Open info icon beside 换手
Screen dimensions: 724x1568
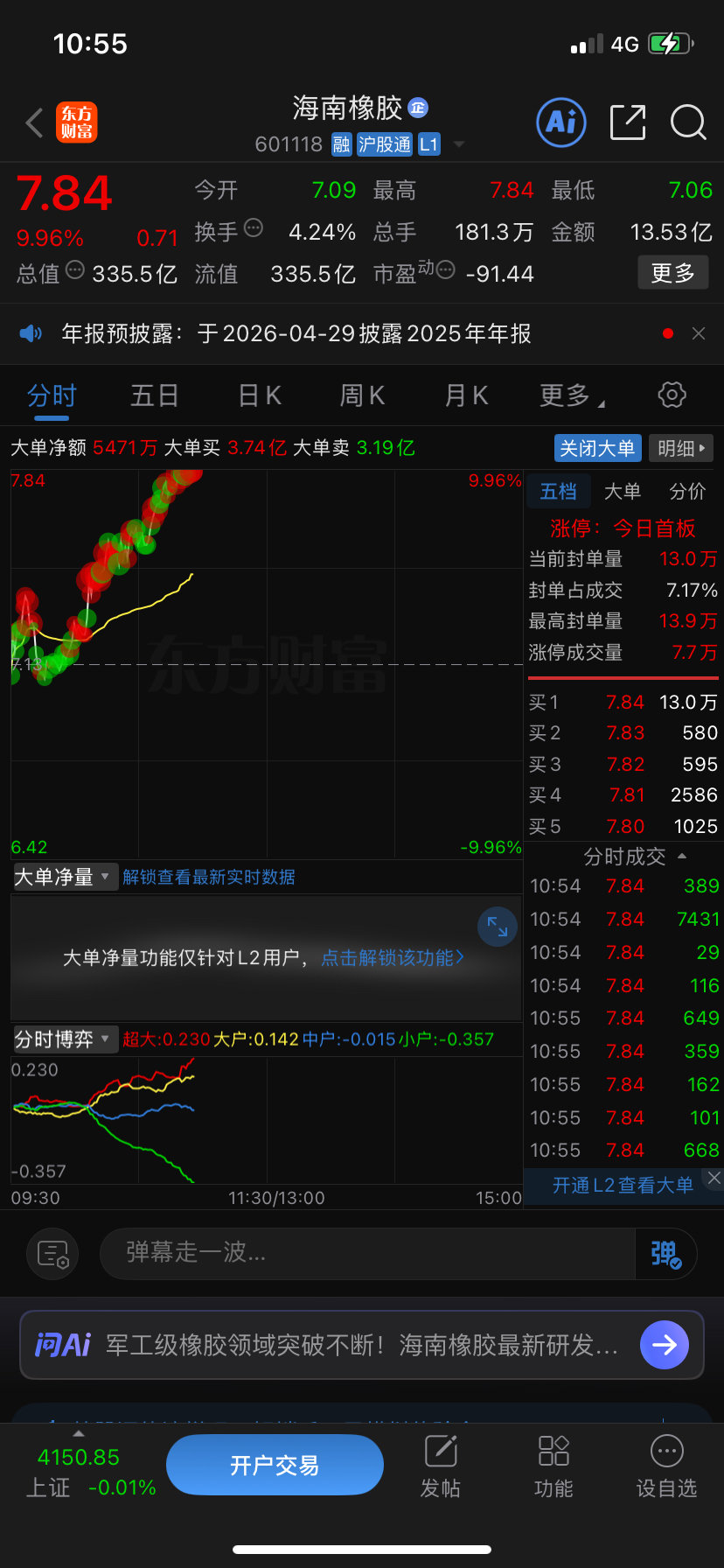pyautogui.click(x=254, y=228)
